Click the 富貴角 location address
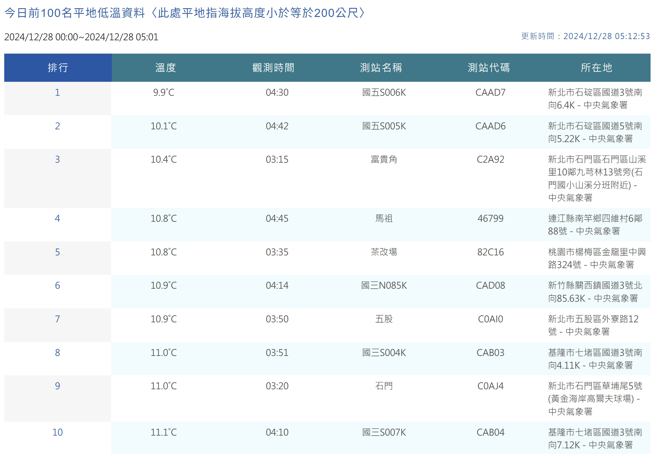Viewport: 656px width, 454px height. 597,178
